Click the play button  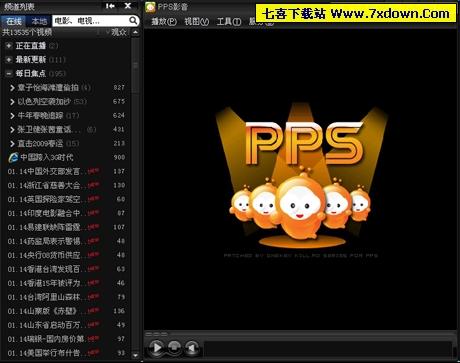(x=156, y=348)
